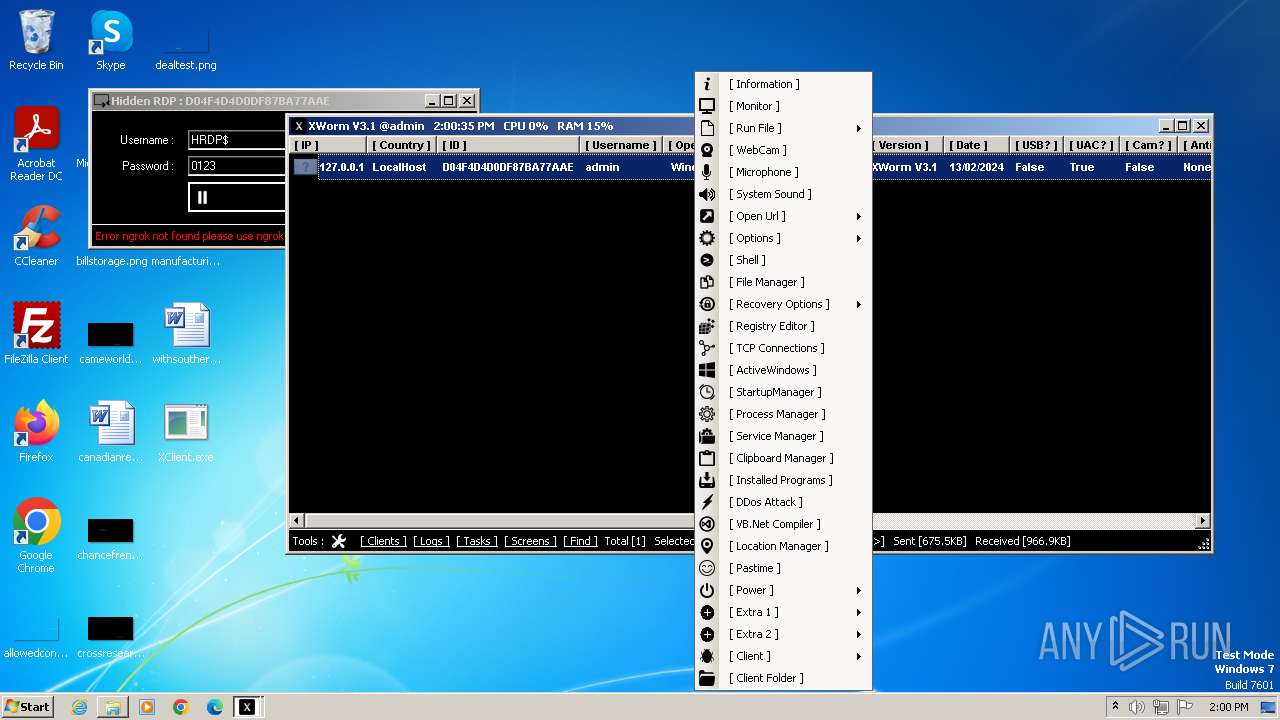The width and height of the screenshot is (1280, 720).
Task: Expand the Recovery Options submenu
Action: click(859, 304)
